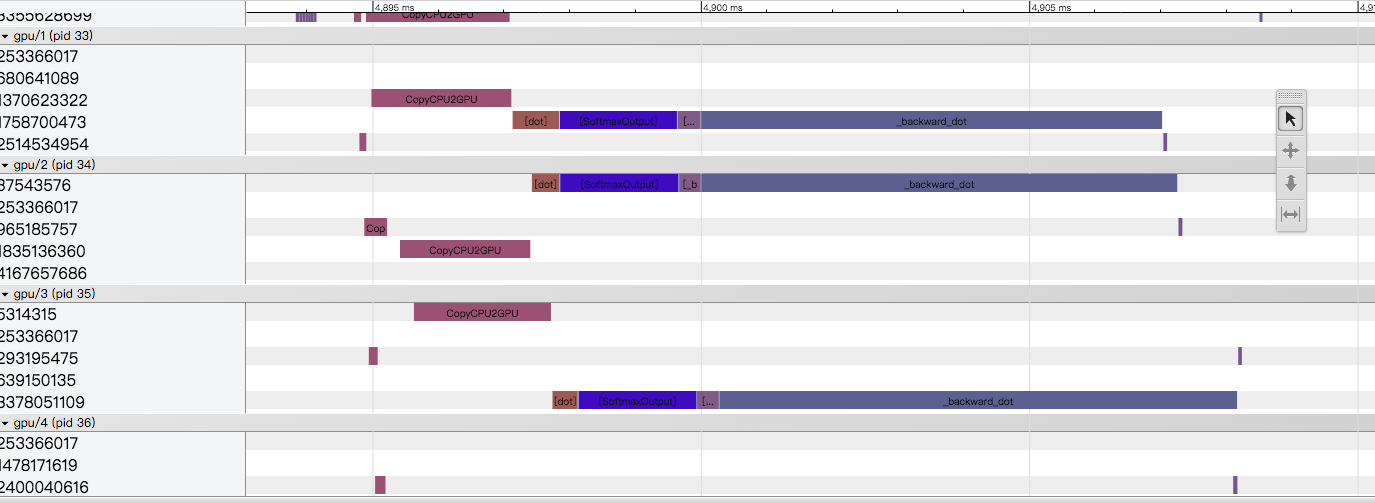This screenshot has width=1375, height=503.
Task: Collapse the gpu/1 (pid 33) process
Action: pos(5,36)
